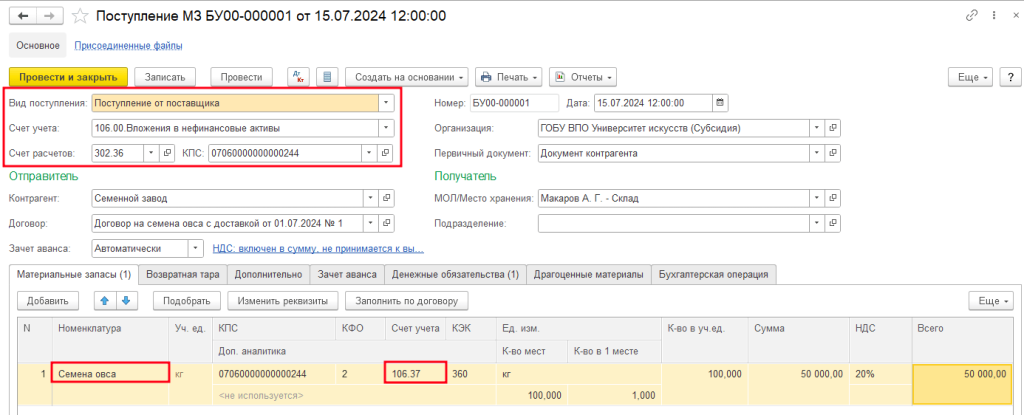Click the Номер input field
The width and height of the screenshot is (1024, 415).
click(x=514, y=102)
